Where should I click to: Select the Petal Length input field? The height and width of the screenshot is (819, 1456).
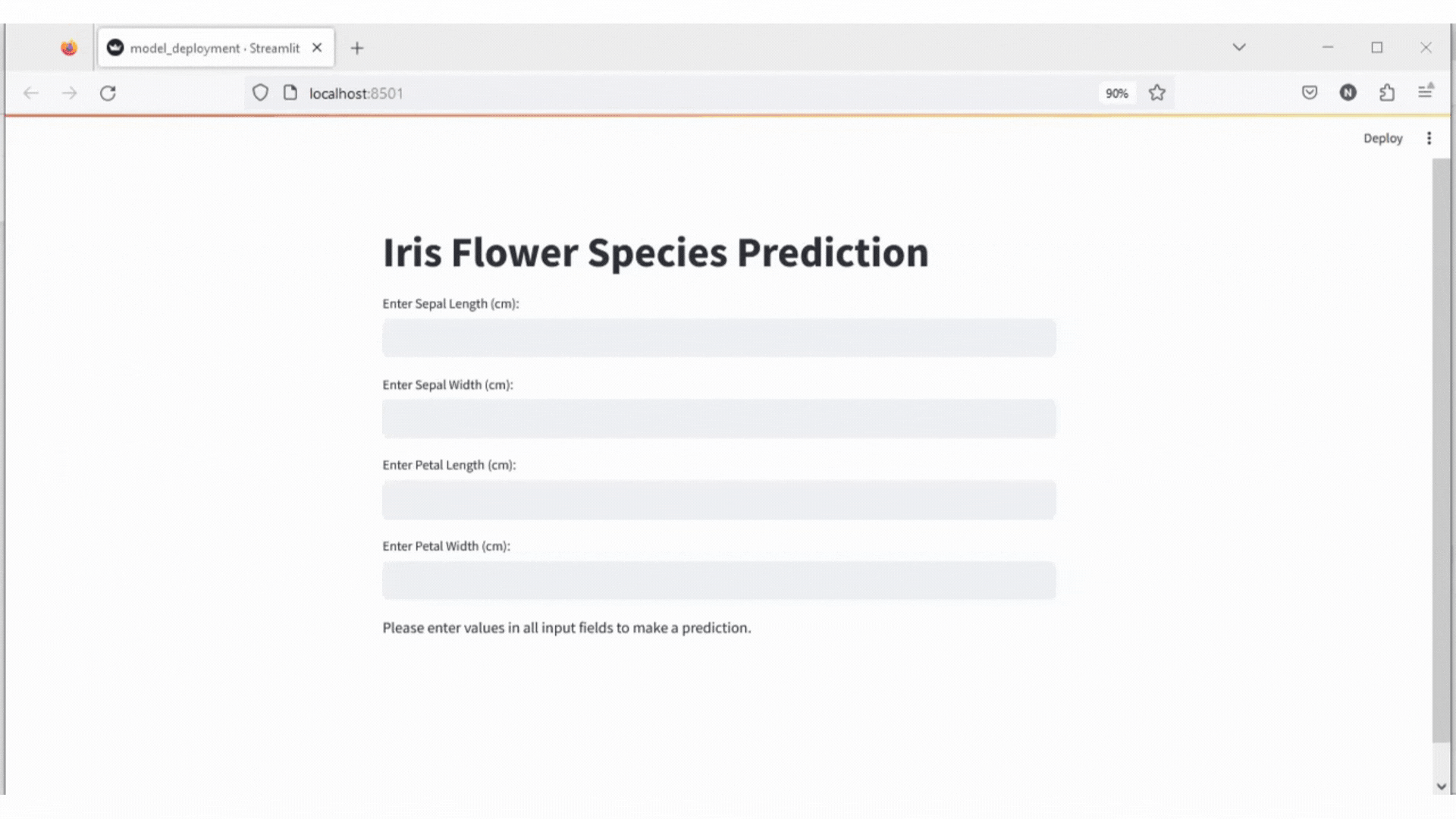pos(719,500)
